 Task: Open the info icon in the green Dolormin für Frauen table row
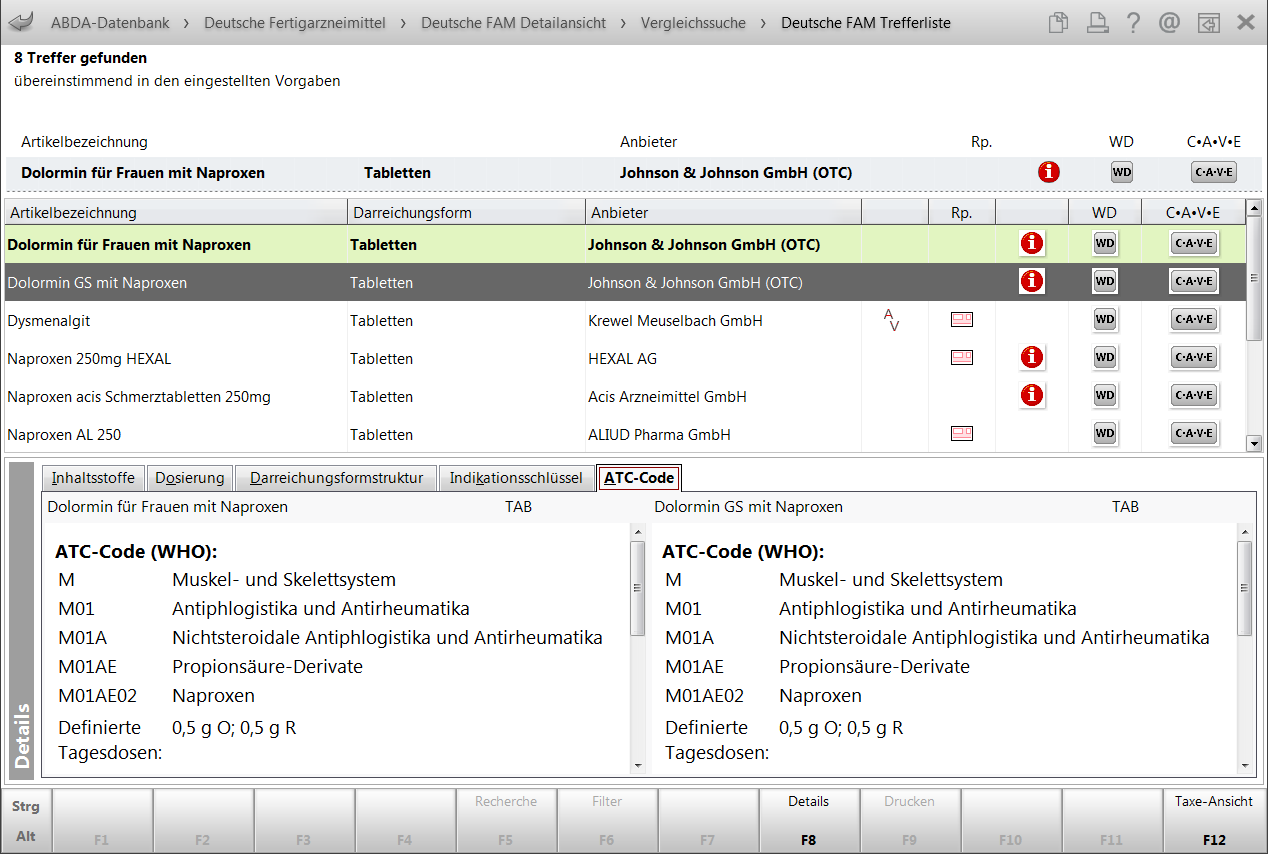(x=1032, y=243)
